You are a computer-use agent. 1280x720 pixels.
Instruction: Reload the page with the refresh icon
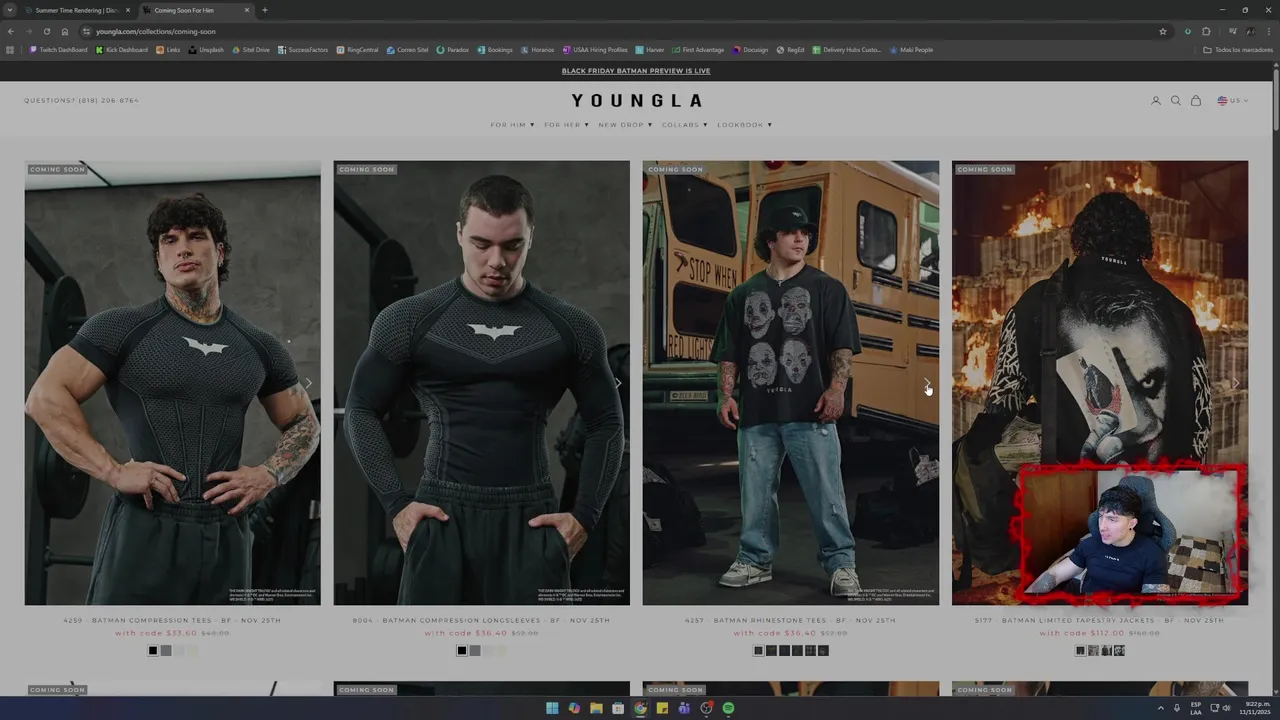tap(46, 31)
